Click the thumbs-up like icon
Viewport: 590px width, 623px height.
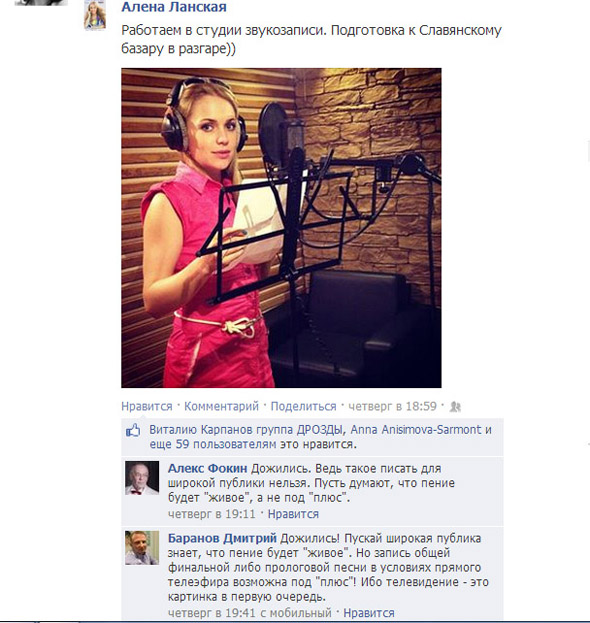coord(133,430)
